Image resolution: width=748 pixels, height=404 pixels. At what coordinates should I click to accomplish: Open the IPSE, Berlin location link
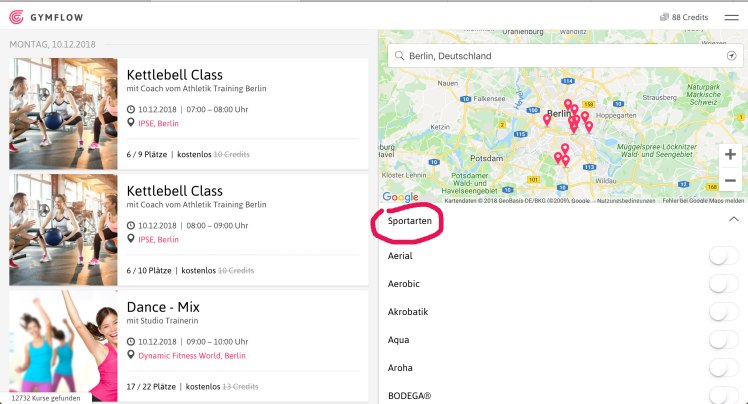point(158,123)
